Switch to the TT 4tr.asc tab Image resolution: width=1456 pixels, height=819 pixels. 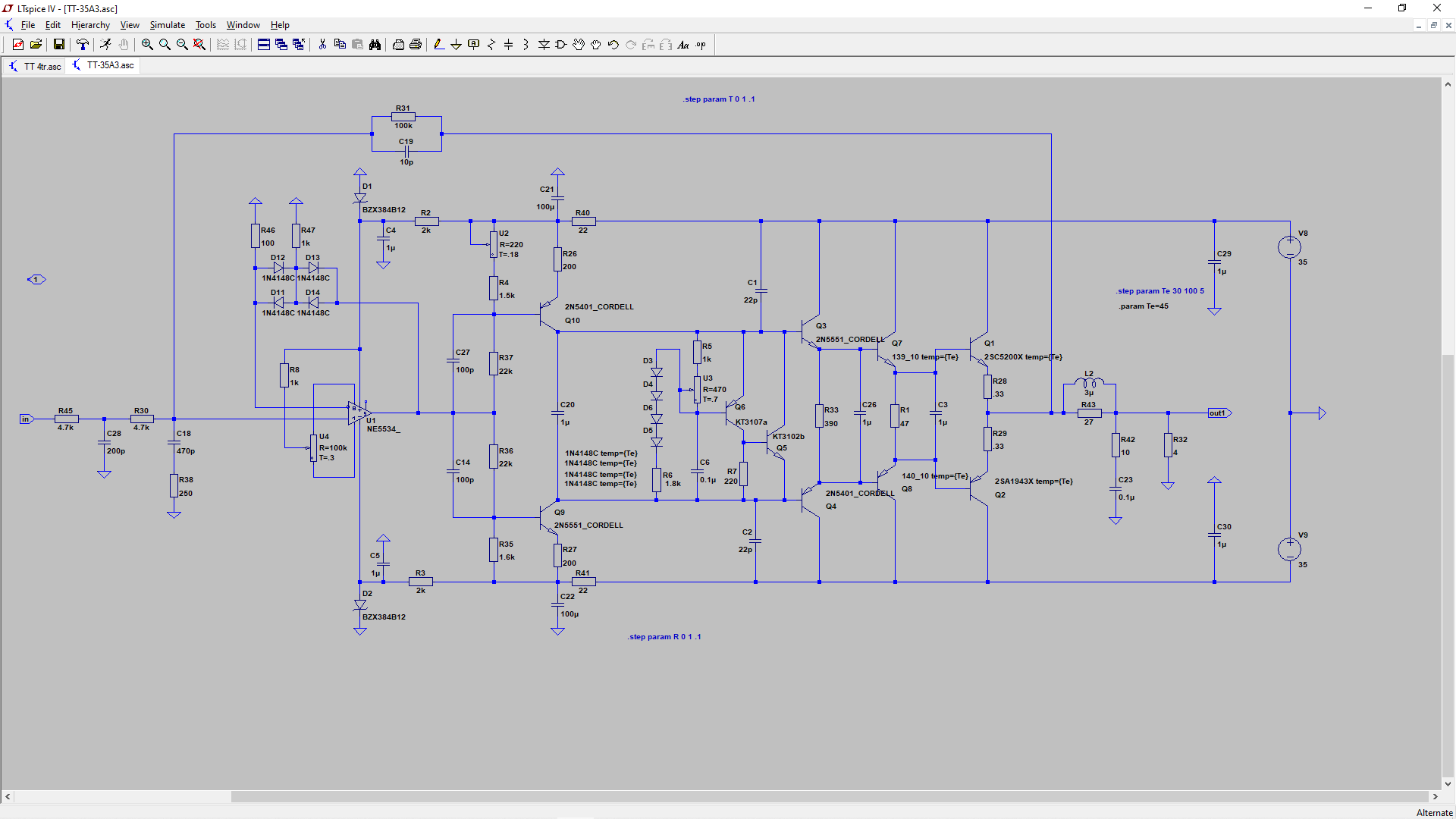pos(35,66)
